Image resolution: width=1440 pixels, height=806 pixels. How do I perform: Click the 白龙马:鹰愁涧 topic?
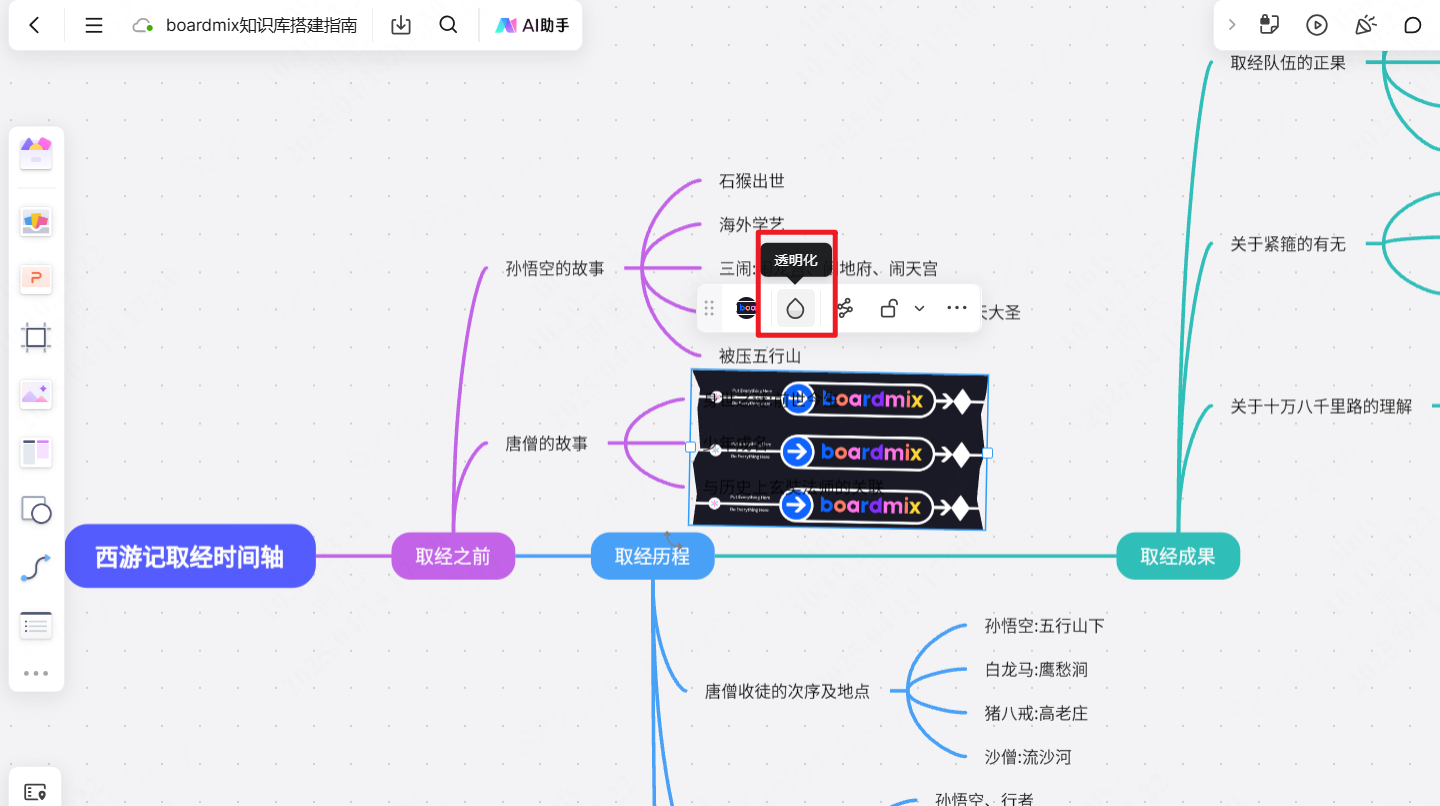[1036, 670]
